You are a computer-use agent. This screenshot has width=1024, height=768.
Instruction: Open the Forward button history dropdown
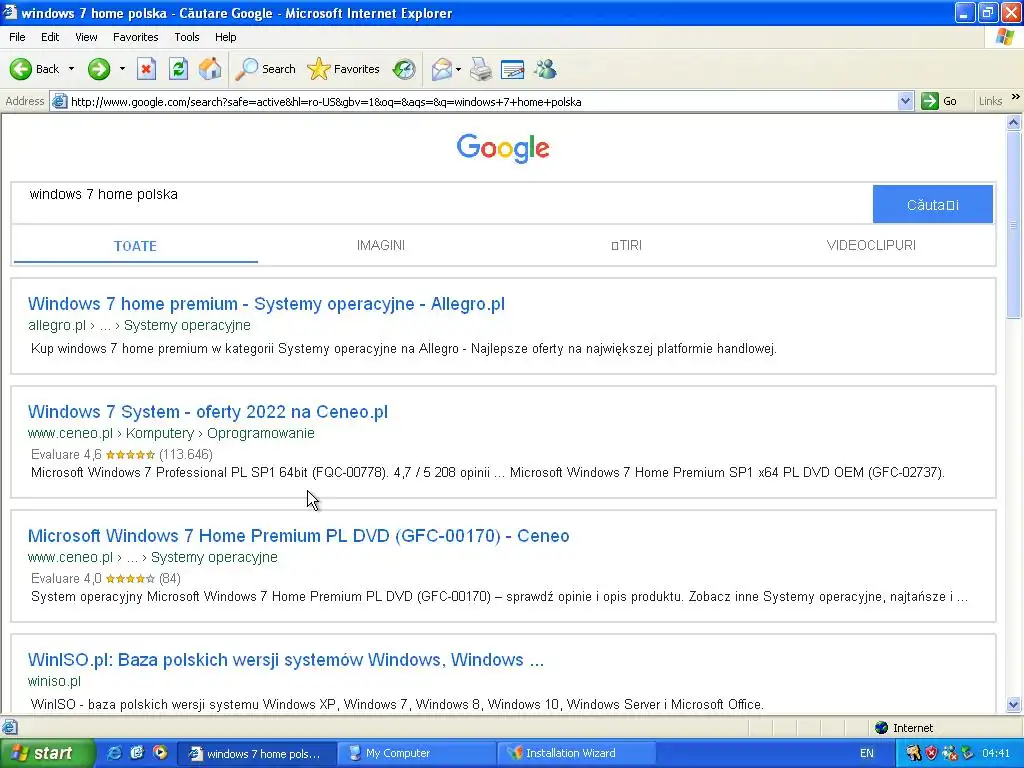[121, 69]
